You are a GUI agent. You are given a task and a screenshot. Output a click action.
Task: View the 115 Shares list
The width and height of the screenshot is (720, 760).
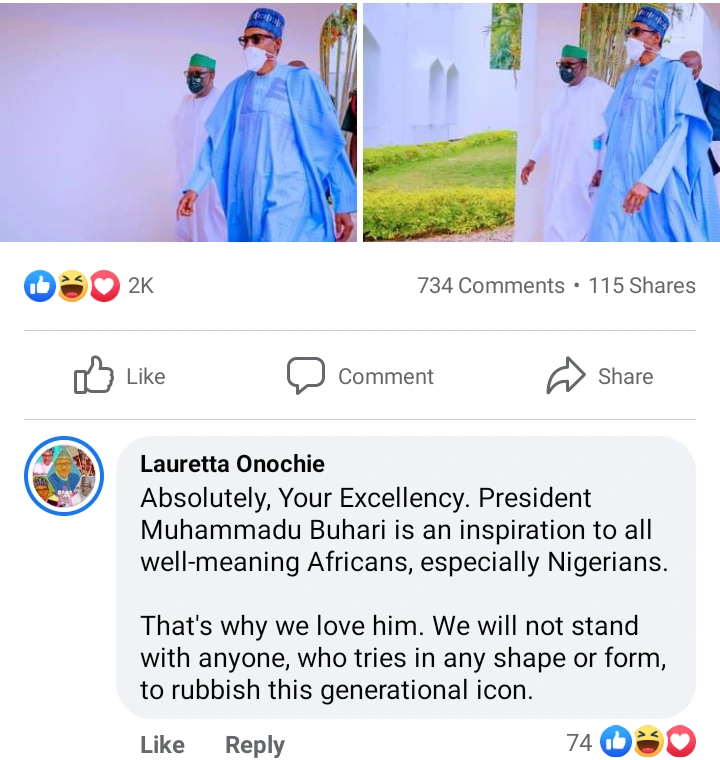[x=642, y=286]
